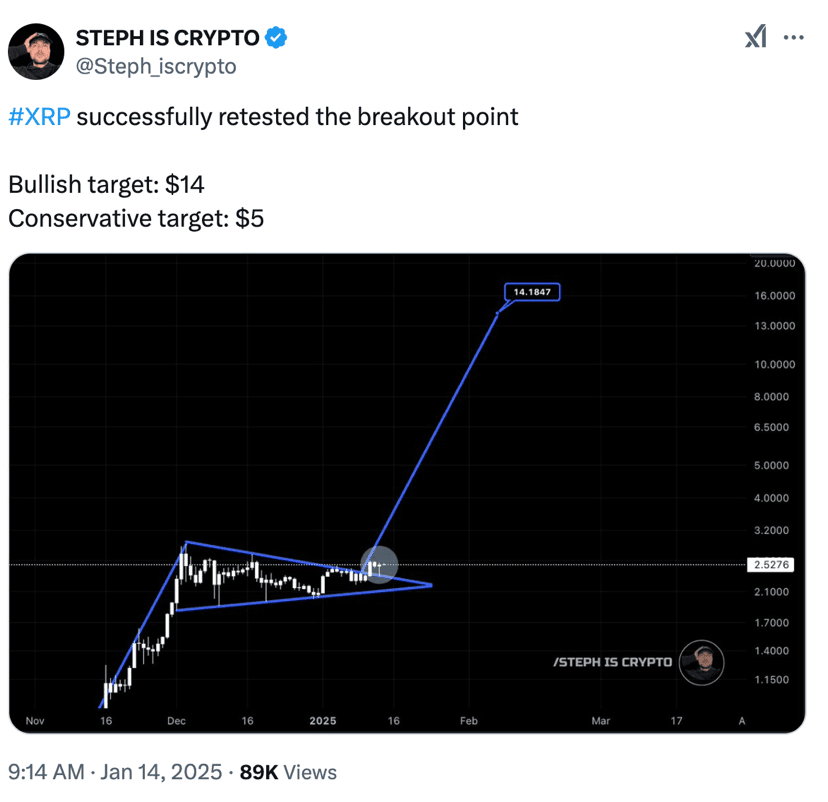Open the 9:14 AM Jan 14, 2025 timestamp
Screen dimensions: 828x802
pyautogui.click(x=113, y=772)
